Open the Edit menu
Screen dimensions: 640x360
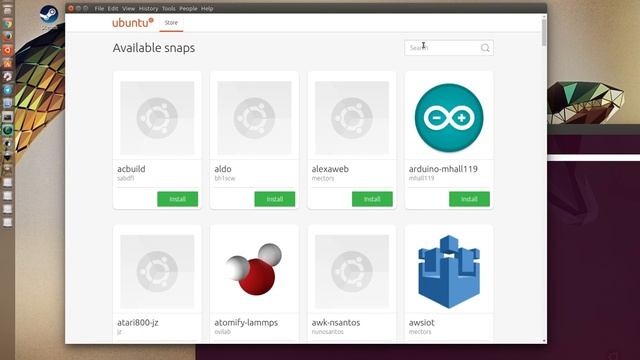coord(113,8)
